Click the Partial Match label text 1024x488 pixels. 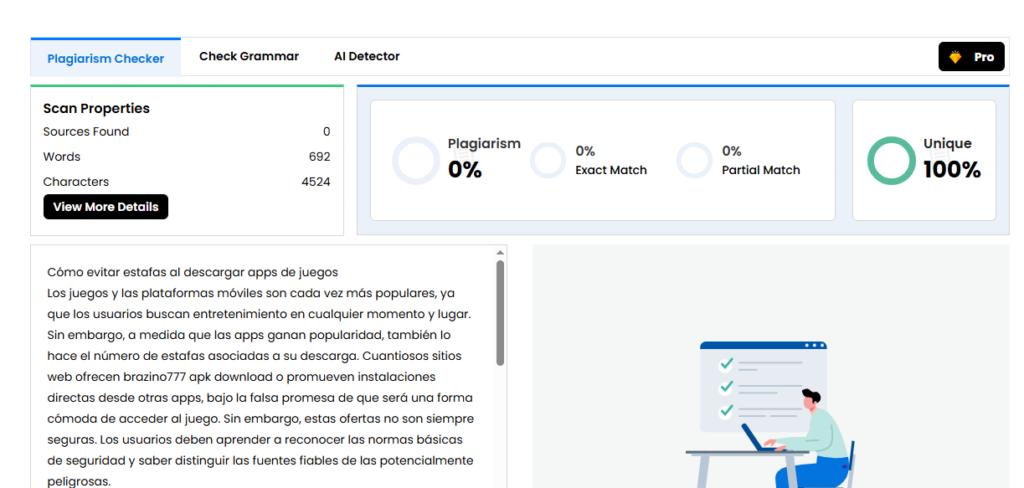pos(760,170)
